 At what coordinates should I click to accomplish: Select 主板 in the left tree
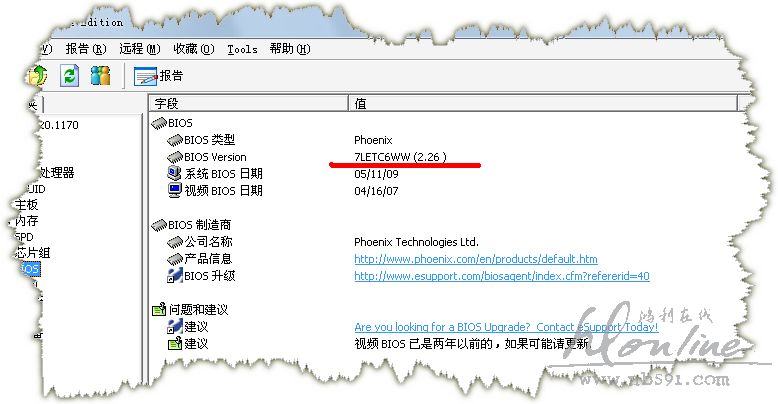tap(26, 204)
